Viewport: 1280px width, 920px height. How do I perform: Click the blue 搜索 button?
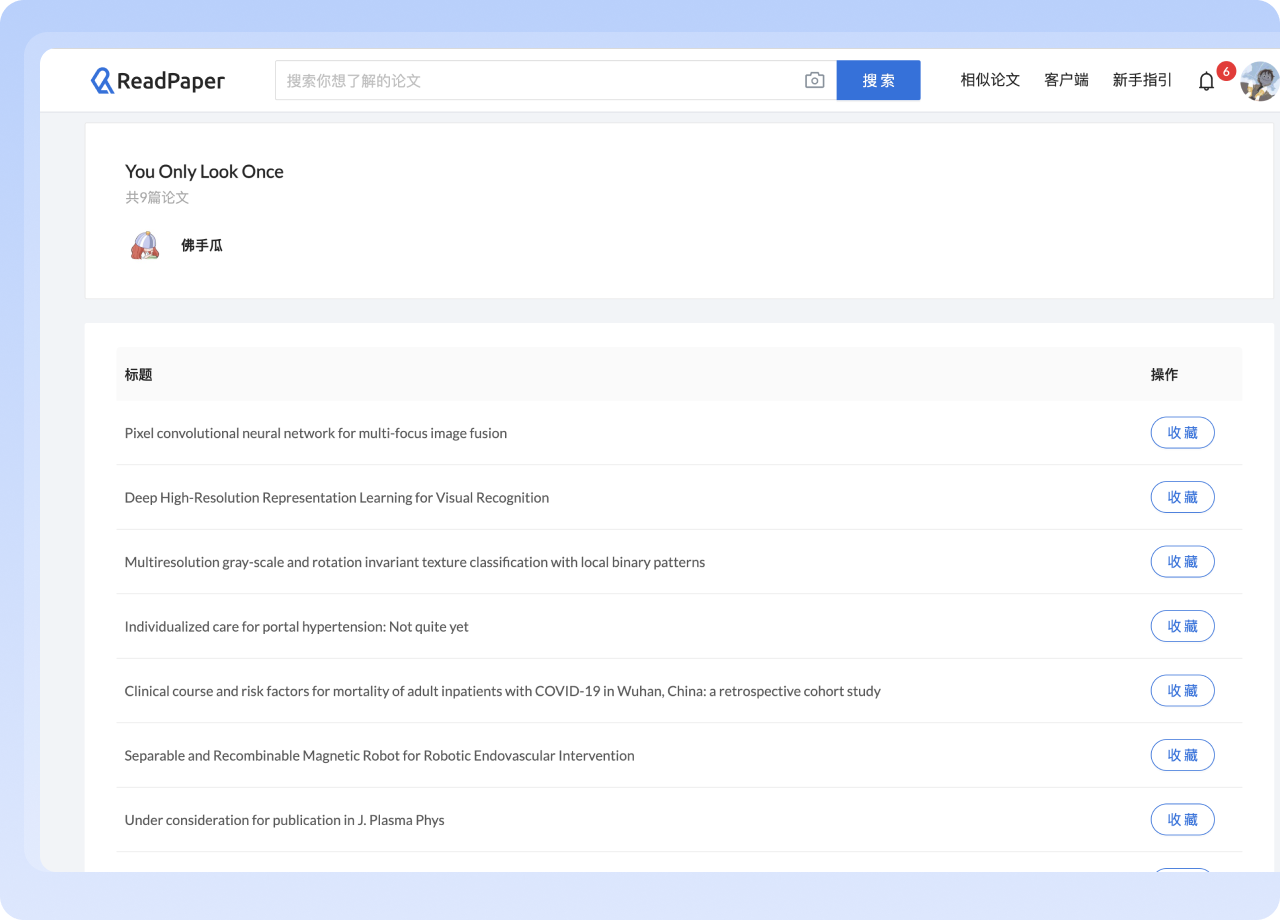[x=878, y=81]
